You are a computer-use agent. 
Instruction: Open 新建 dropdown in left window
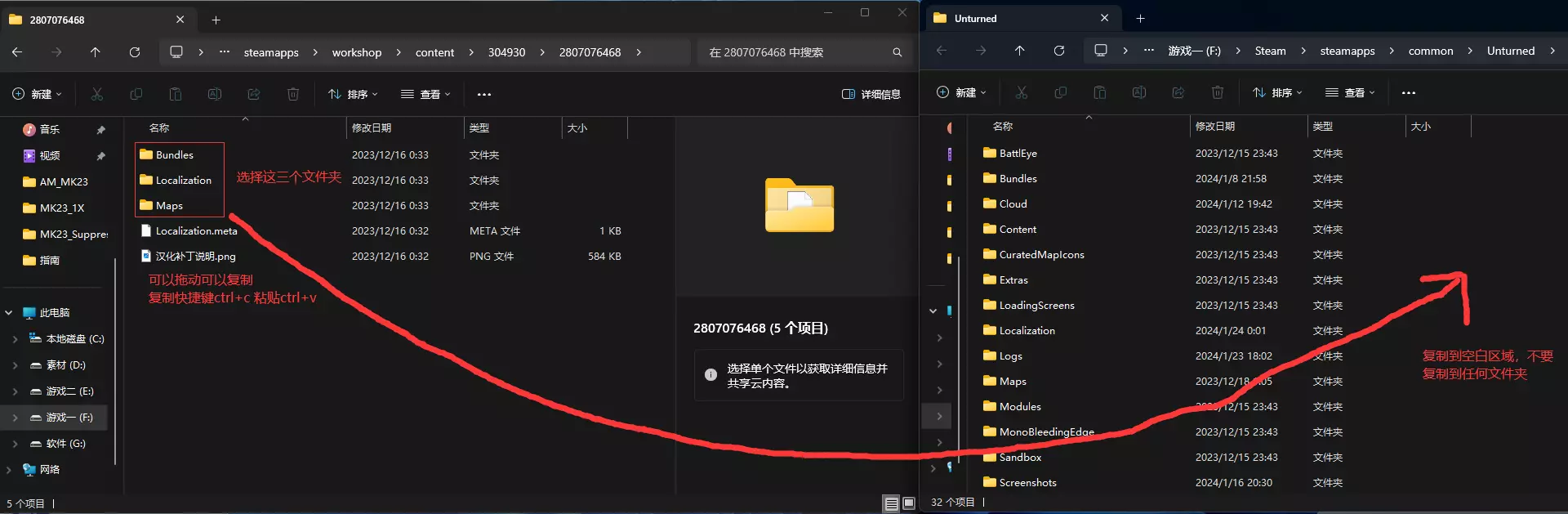click(37, 95)
